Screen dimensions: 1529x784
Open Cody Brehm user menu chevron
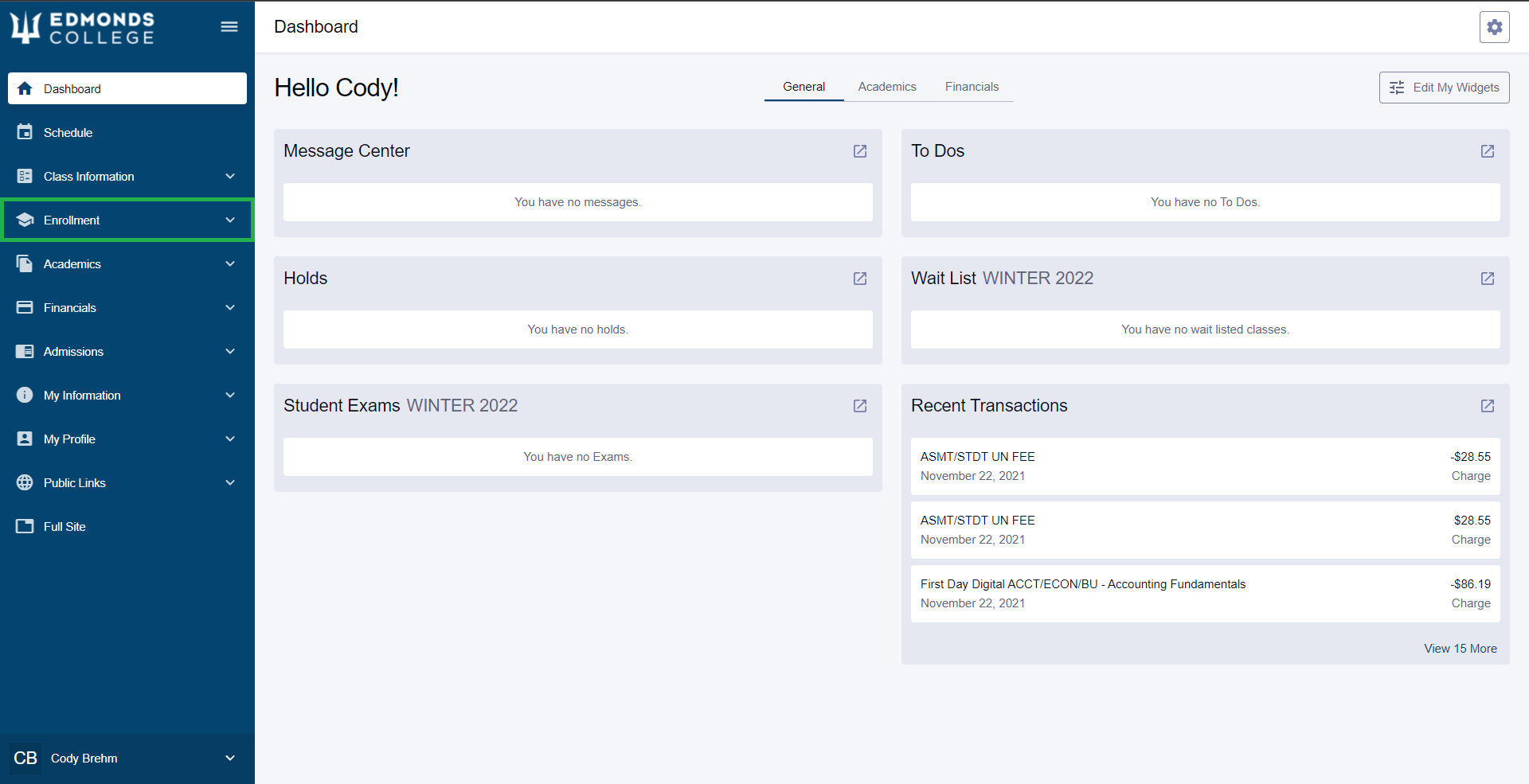(230, 759)
